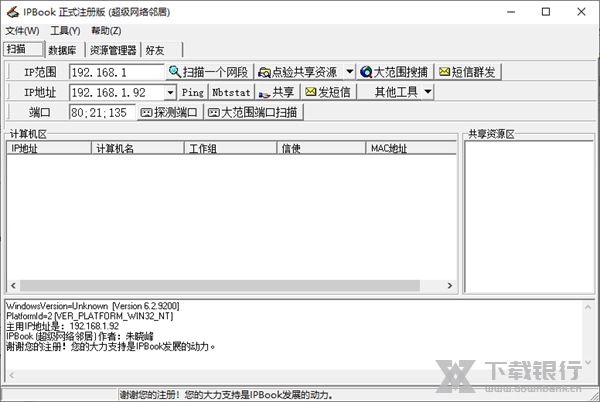This screenshot has height=402, width=600.
Task: Click the 短信群发 button text
Action: [x=473, y=72]
